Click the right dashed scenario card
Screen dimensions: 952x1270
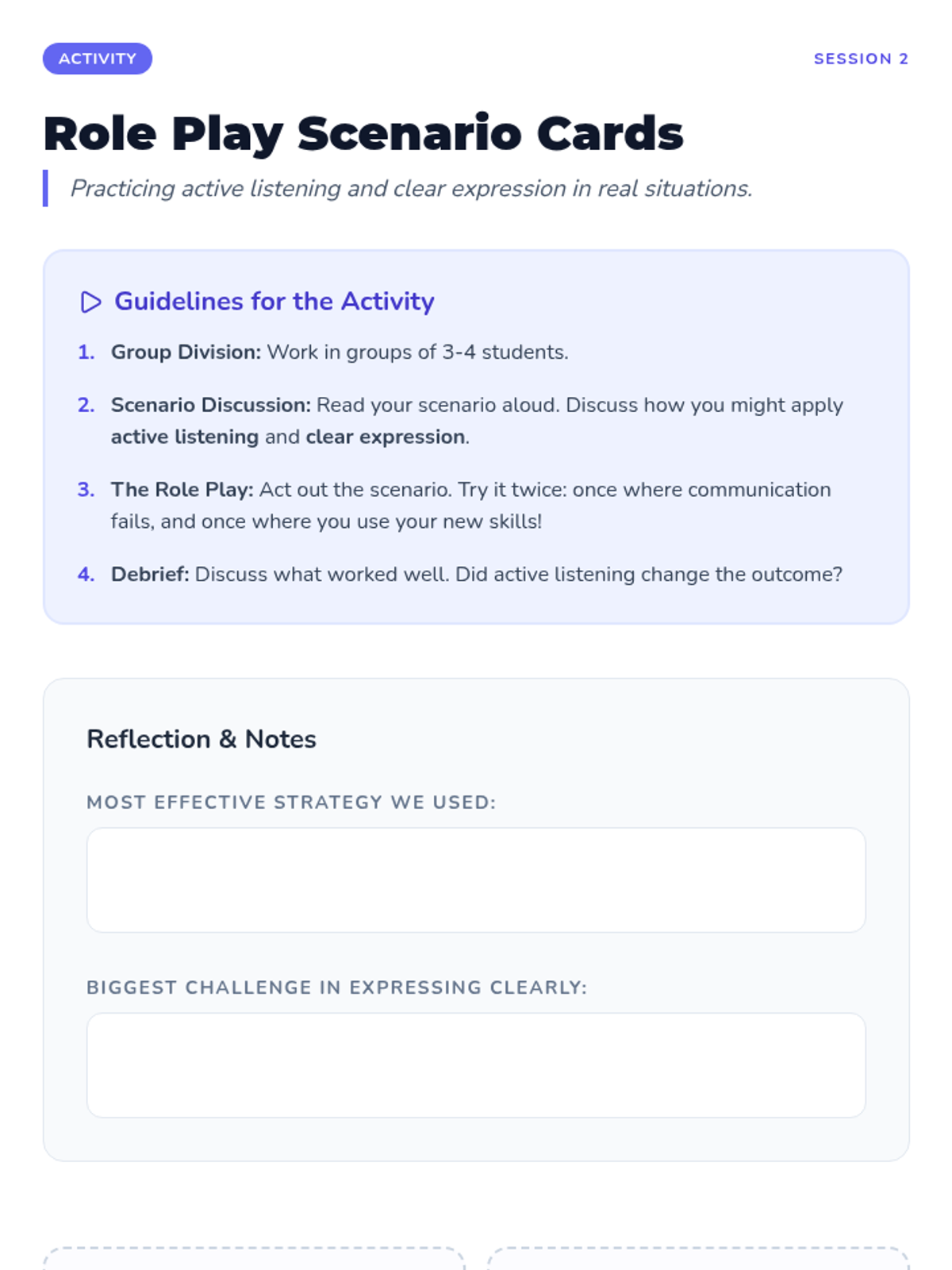point(698,1259)
